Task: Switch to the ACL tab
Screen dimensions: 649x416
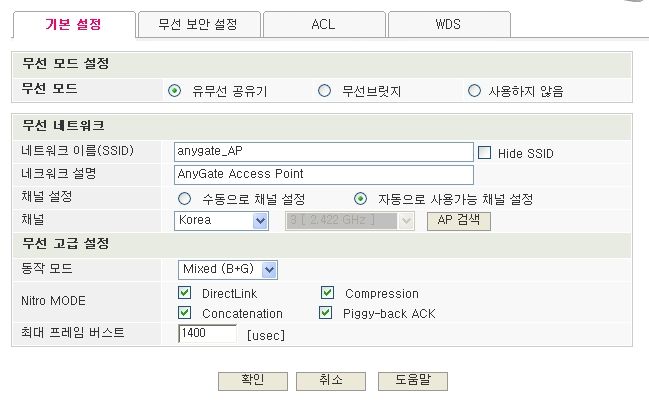Action: click(x=324, y=24)
